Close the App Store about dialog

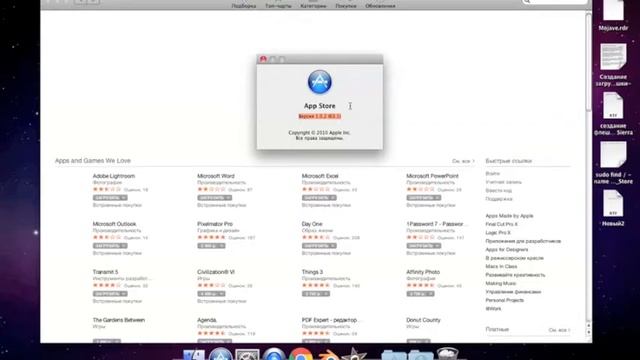point(263,60)
